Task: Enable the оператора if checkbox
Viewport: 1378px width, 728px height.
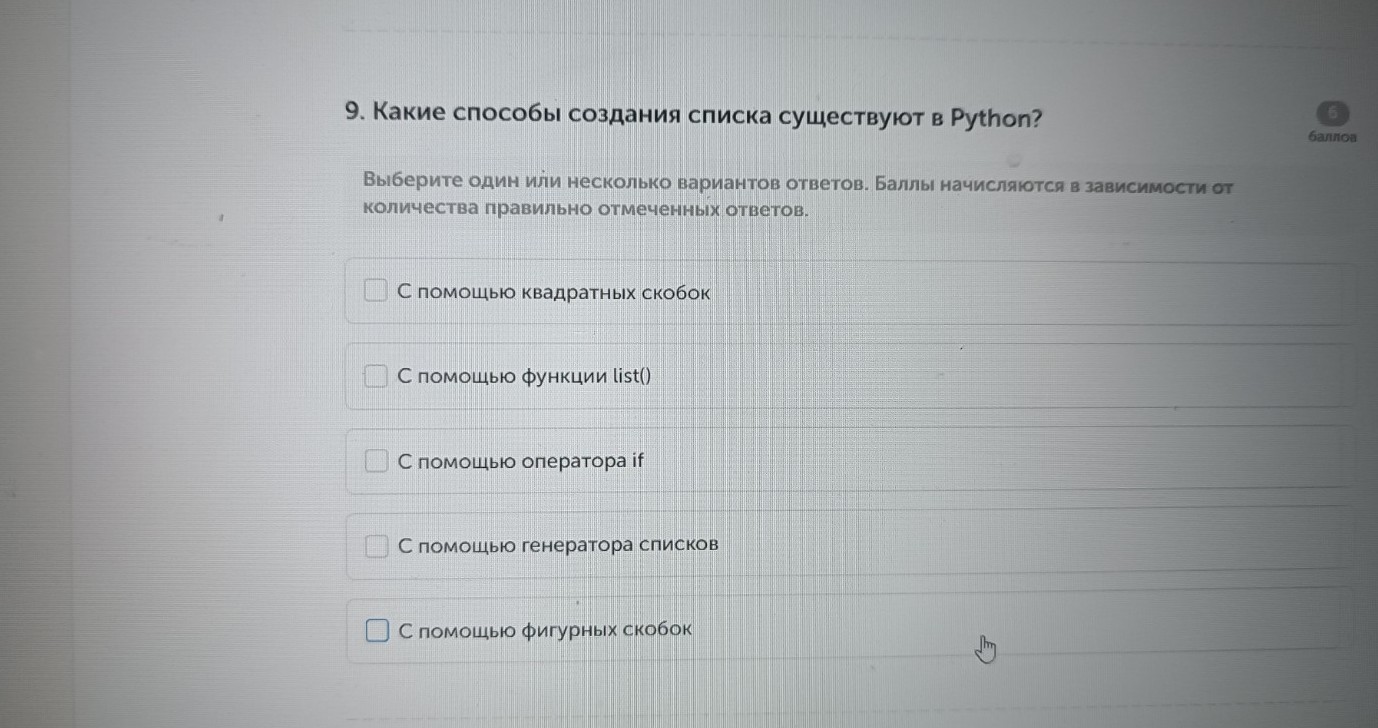Action: coord(375,461)
